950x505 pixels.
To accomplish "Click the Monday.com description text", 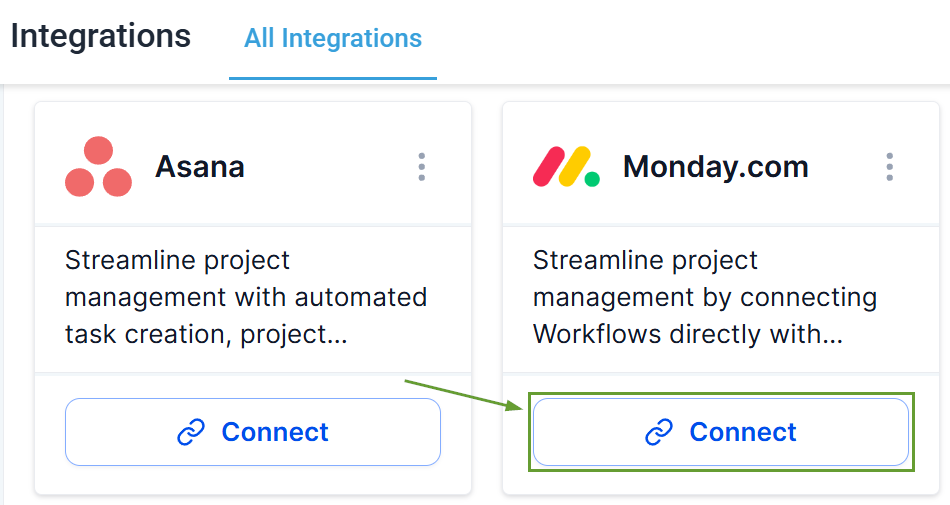I will coord(704,298).
